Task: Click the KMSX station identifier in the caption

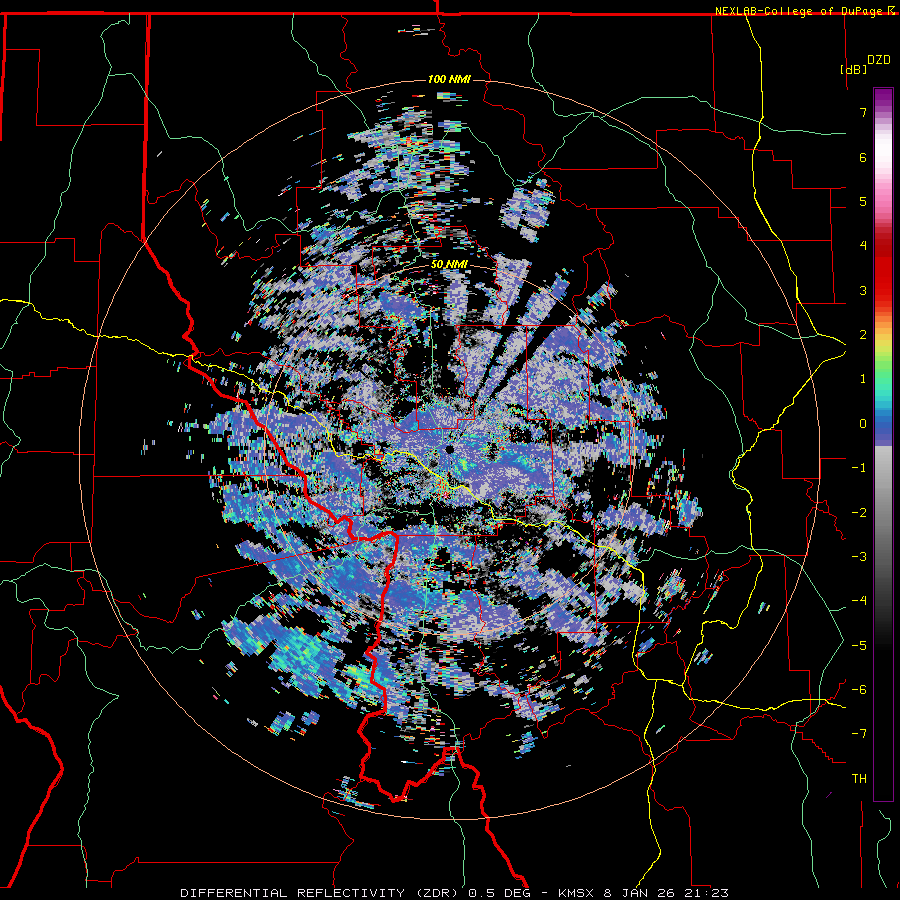Action: [576, 893]
